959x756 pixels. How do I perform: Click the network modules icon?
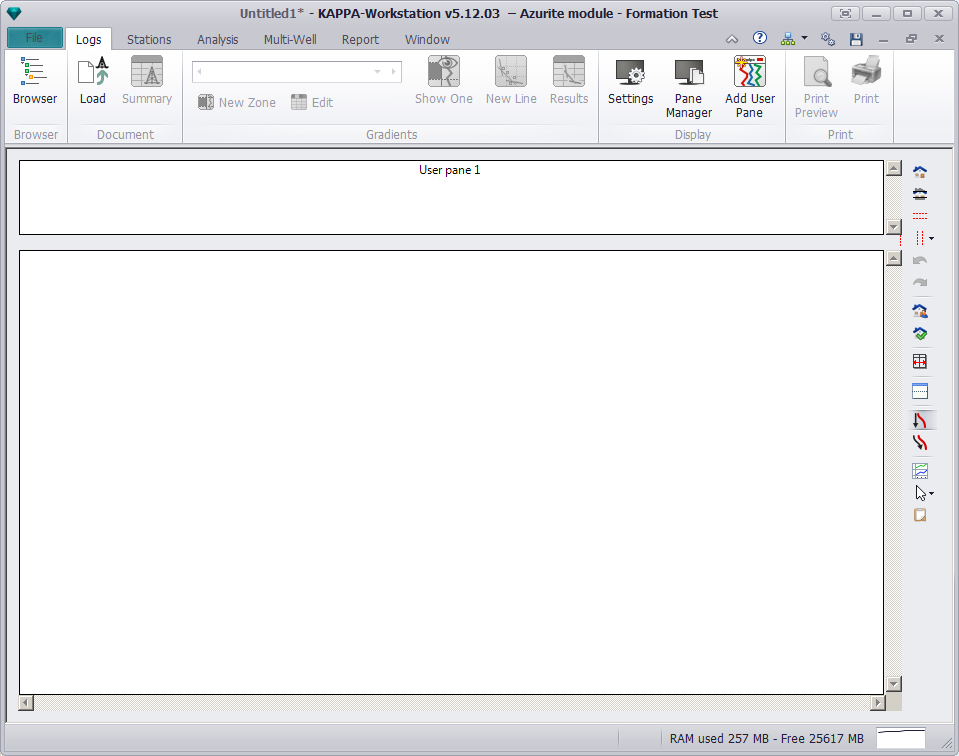pyautogui.click(x=788, y=39)
